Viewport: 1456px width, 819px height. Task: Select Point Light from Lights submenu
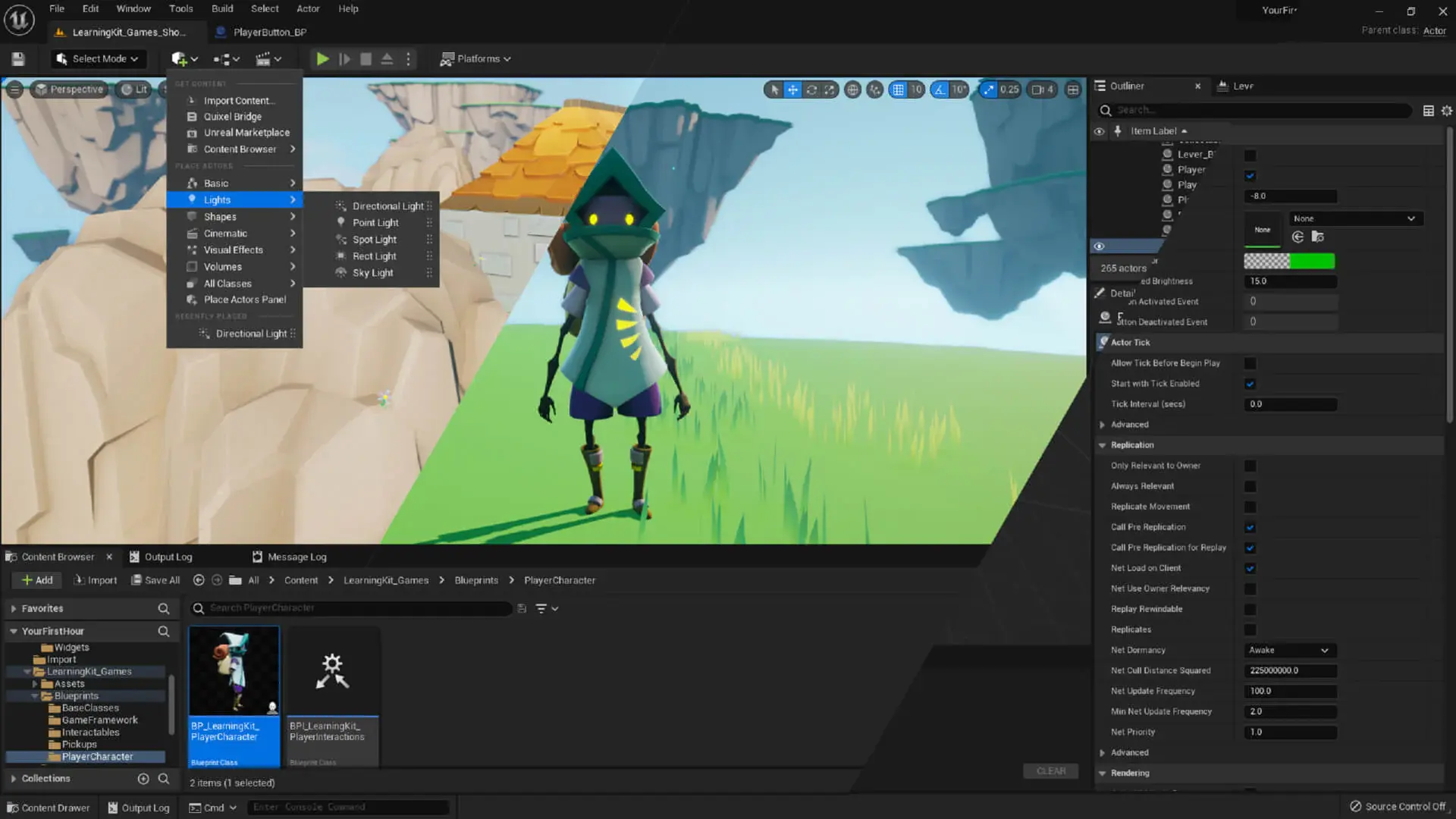(x=375, y=222)
